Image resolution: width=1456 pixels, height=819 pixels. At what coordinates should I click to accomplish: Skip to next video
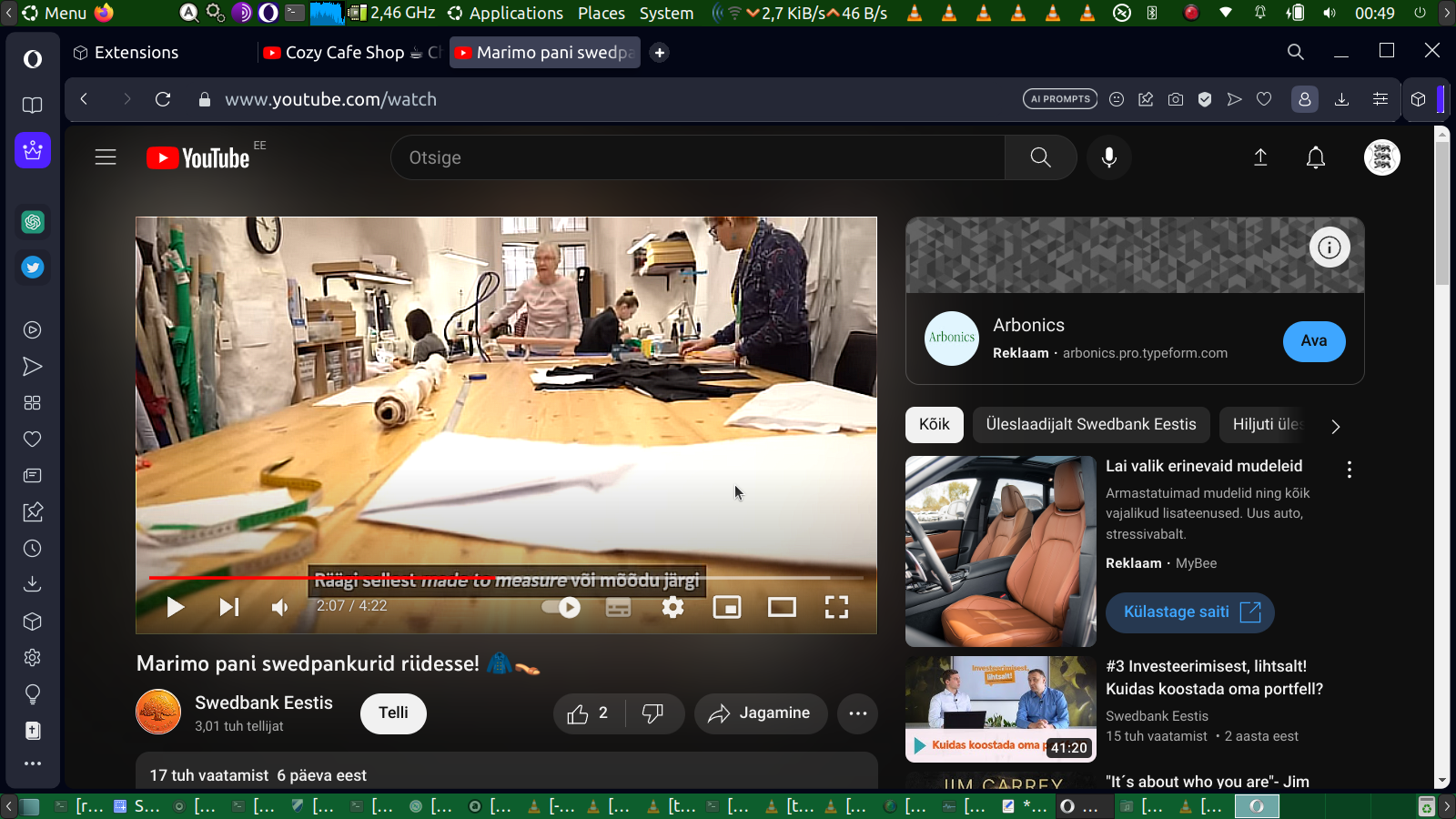coord(228,607)
